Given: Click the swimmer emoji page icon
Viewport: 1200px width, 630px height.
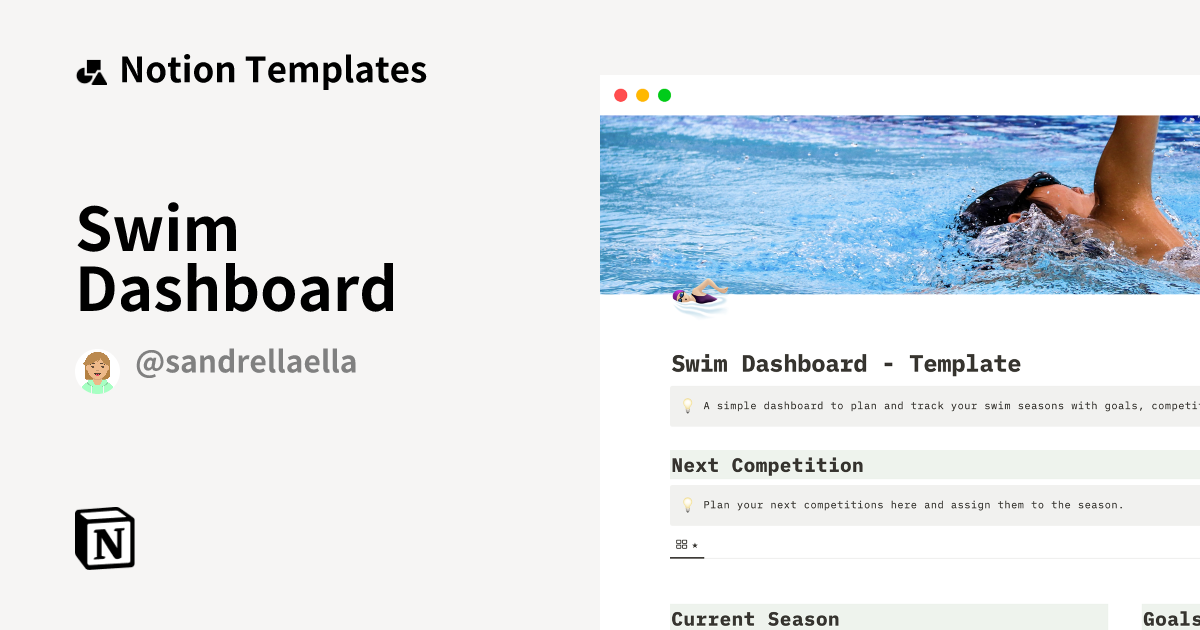Looking at the screenshot, I should click(698, 296).
